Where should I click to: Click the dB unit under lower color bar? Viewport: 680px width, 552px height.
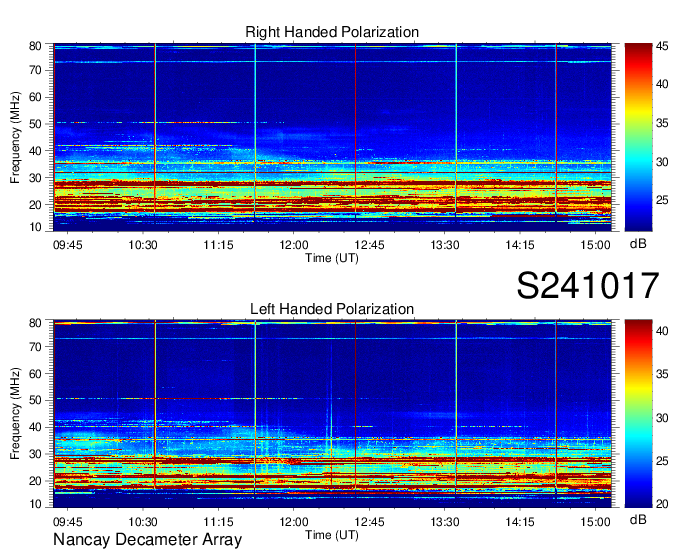[x=638, y=519]
